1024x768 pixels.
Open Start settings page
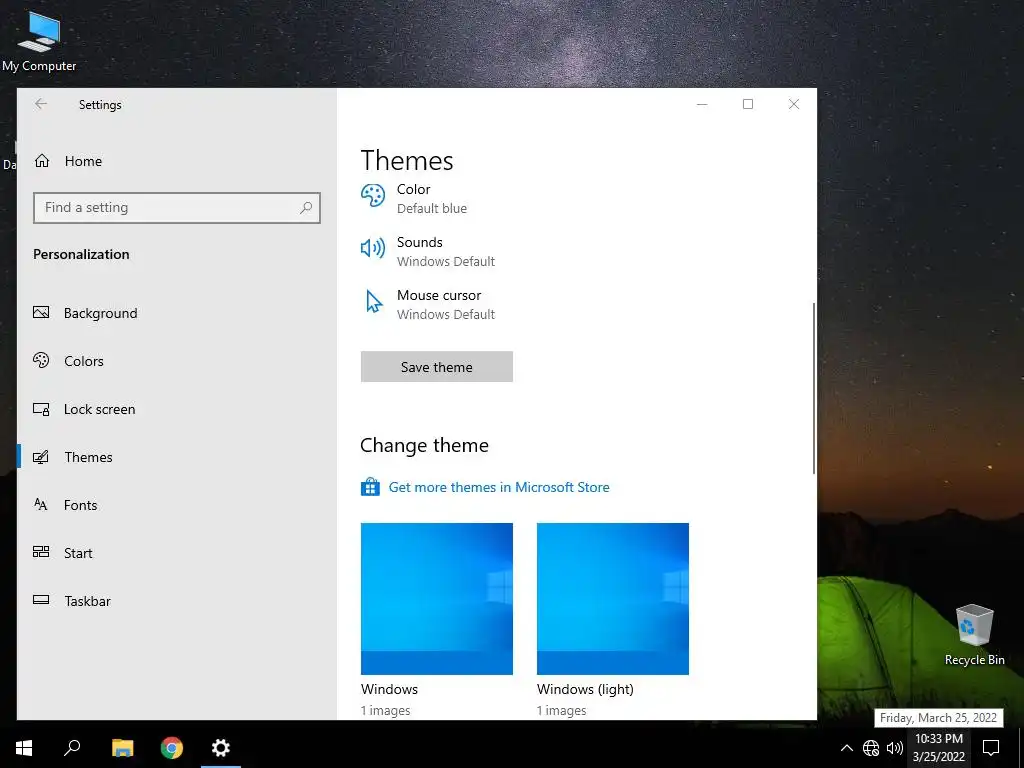176,553
